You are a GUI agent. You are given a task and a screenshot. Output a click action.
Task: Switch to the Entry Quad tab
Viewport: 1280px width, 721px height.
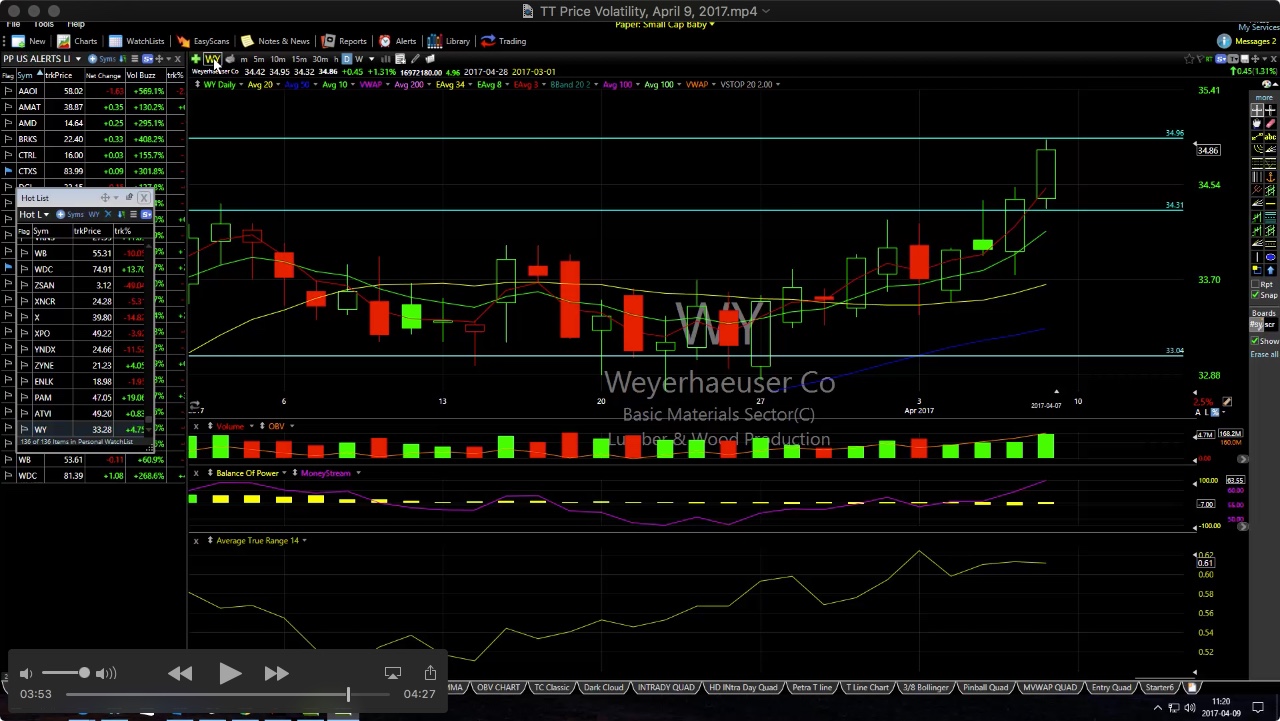[x=1111, y=688]
